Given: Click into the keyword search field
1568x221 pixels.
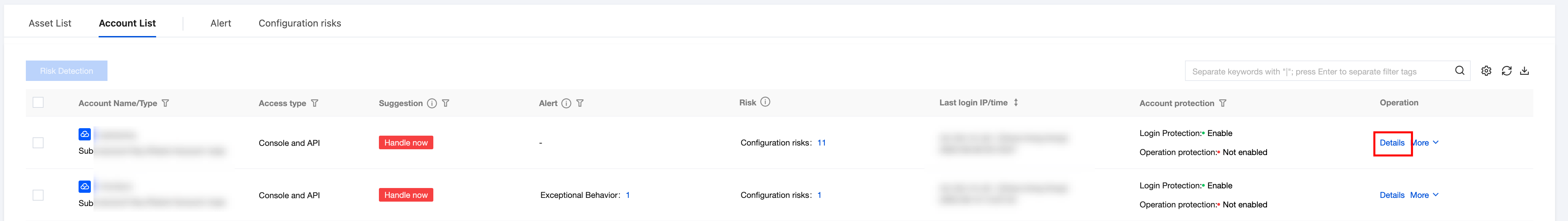Looking at the screenshot, I should pyautogui.click(x=1315, y=71).
